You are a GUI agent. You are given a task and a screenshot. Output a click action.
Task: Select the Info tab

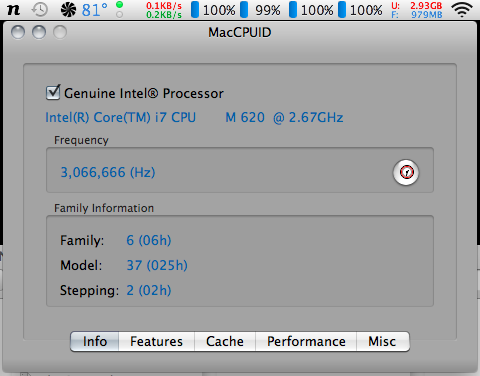(95, 341)
